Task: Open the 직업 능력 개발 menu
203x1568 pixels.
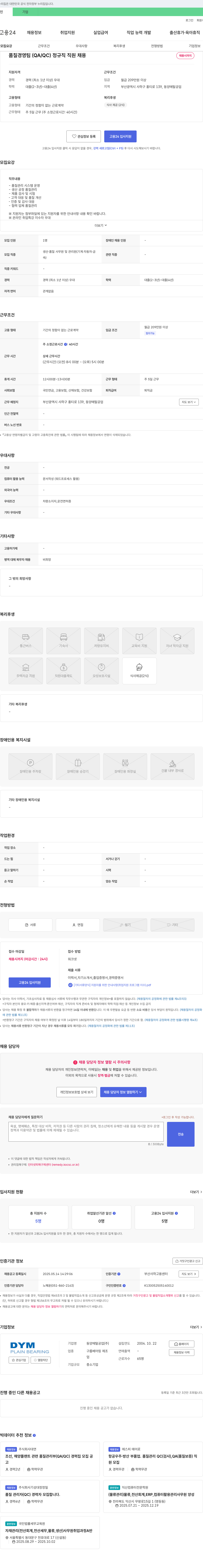Action: click(x=139, y=32)
